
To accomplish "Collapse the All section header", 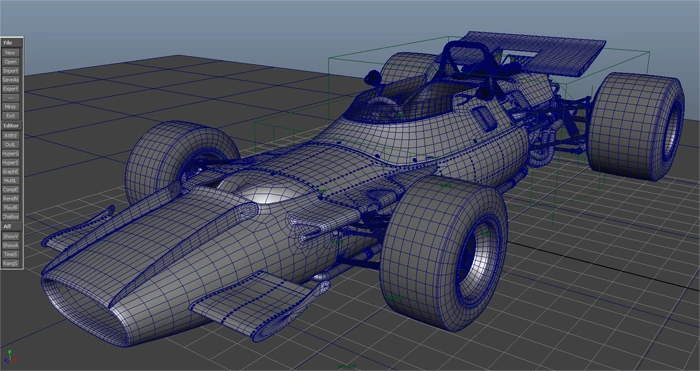I will click(11, 226).
